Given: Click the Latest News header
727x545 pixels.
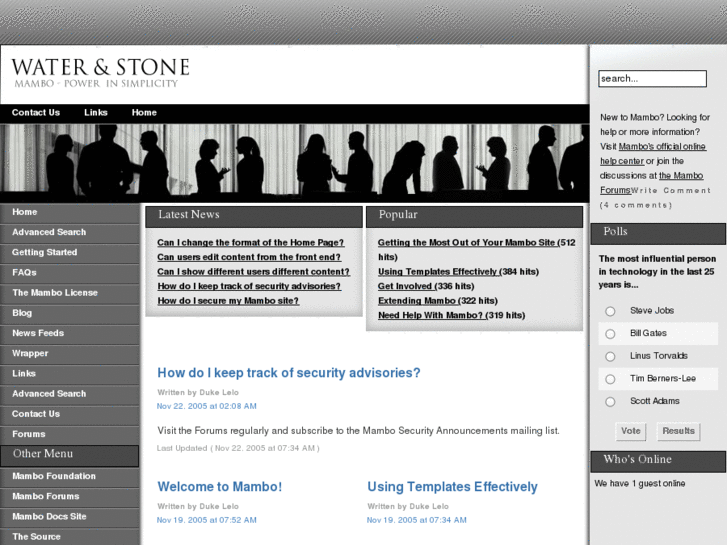Looking at the screenshot, I should 254,216.
